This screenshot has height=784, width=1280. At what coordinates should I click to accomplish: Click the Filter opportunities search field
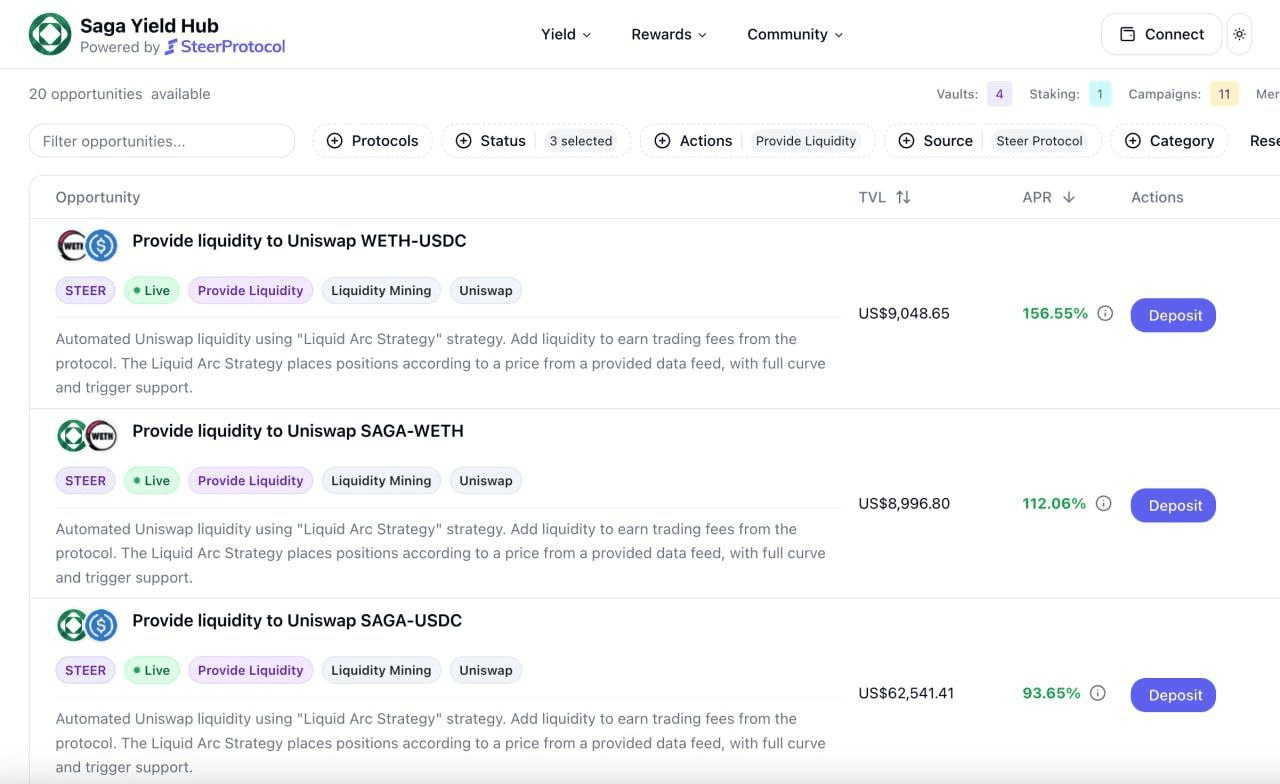[162, 141]
